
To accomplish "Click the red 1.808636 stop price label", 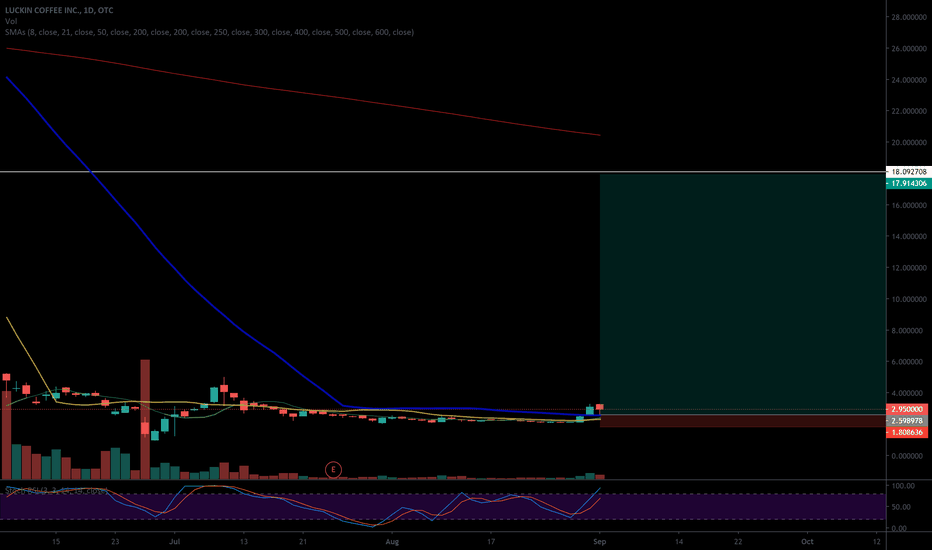I will (907, 432).
